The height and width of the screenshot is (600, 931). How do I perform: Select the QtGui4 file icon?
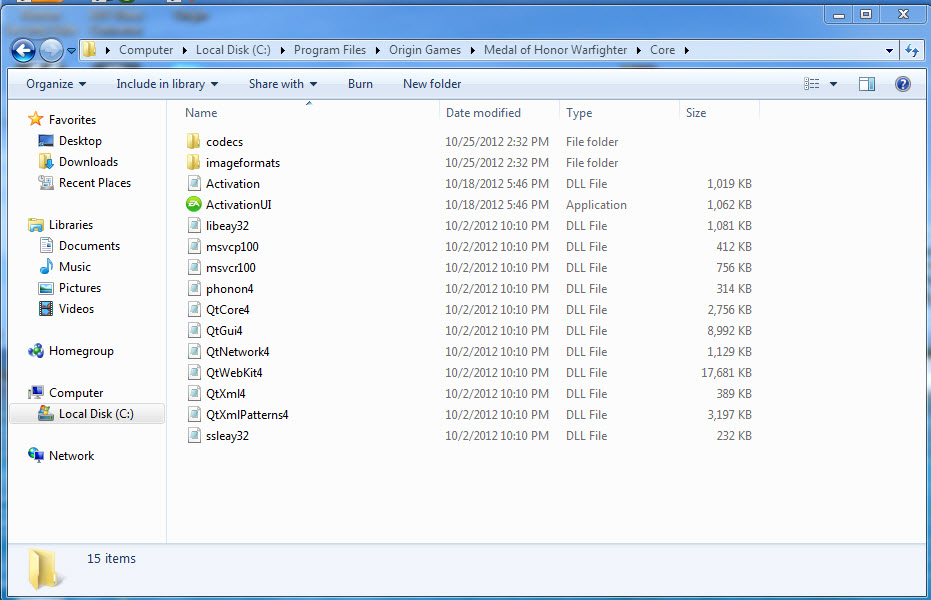click(194, 330)
